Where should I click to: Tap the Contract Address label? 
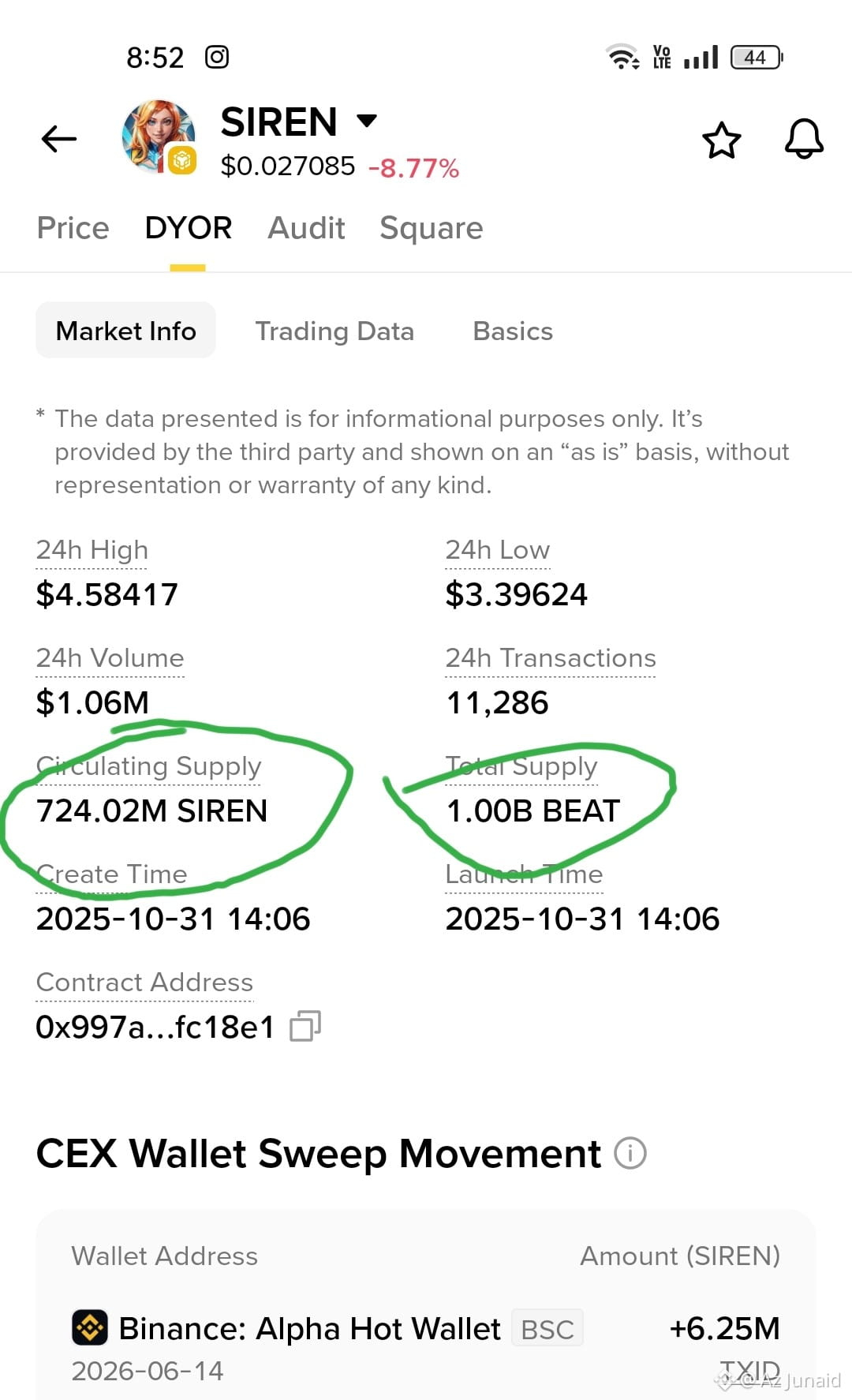[144, 983]
